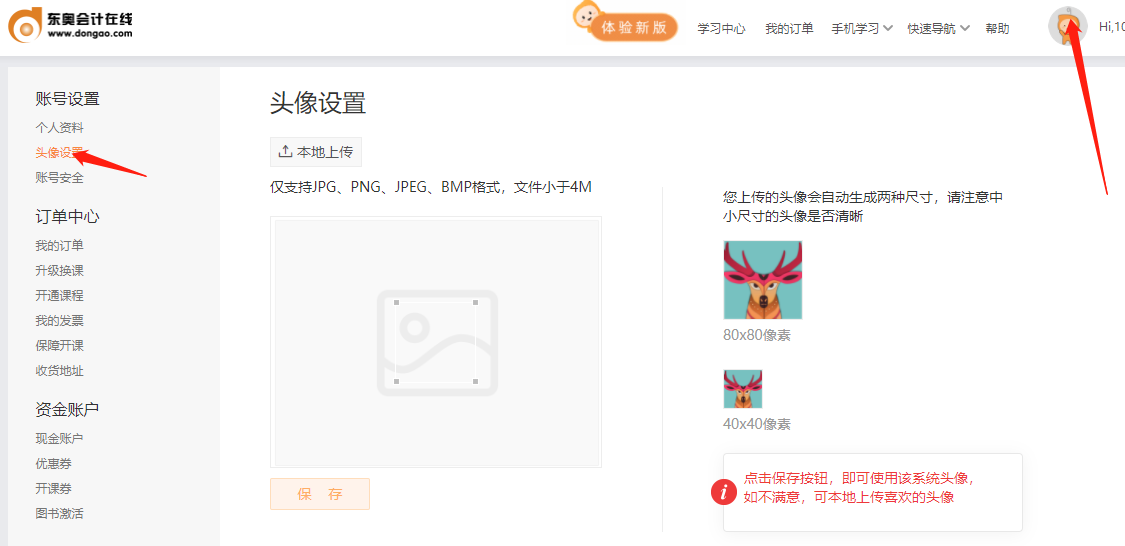Screen dimensions: 1125x546
Task: Open 我的发票 in sidebar
Action: click(x=59, y=321)
